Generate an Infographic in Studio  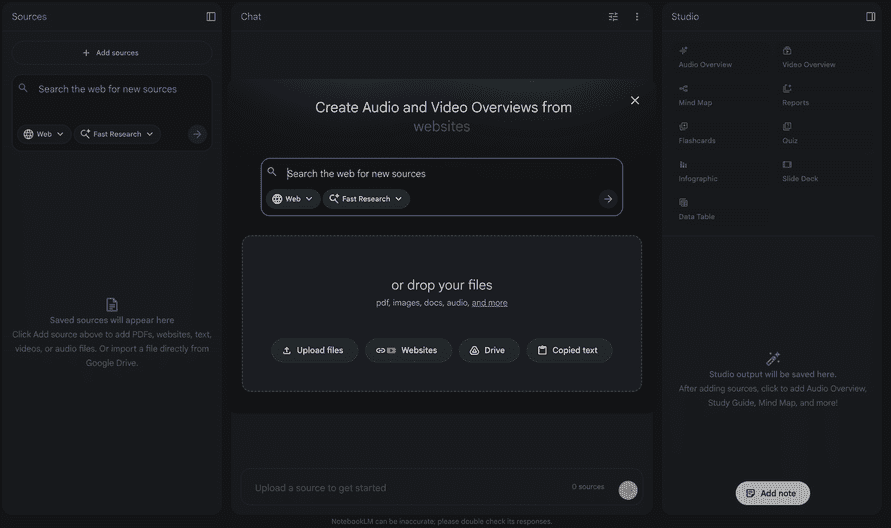719,172
